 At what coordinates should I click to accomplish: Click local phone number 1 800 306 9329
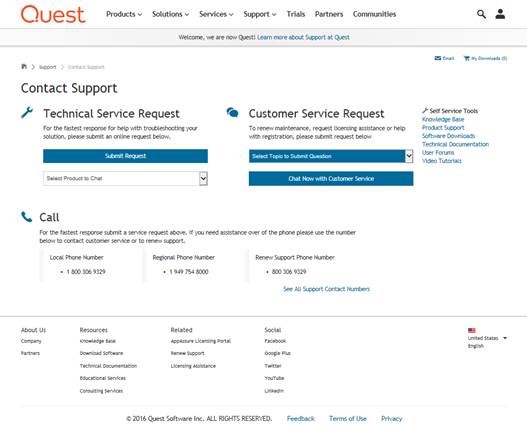click(x=86, y=272)
